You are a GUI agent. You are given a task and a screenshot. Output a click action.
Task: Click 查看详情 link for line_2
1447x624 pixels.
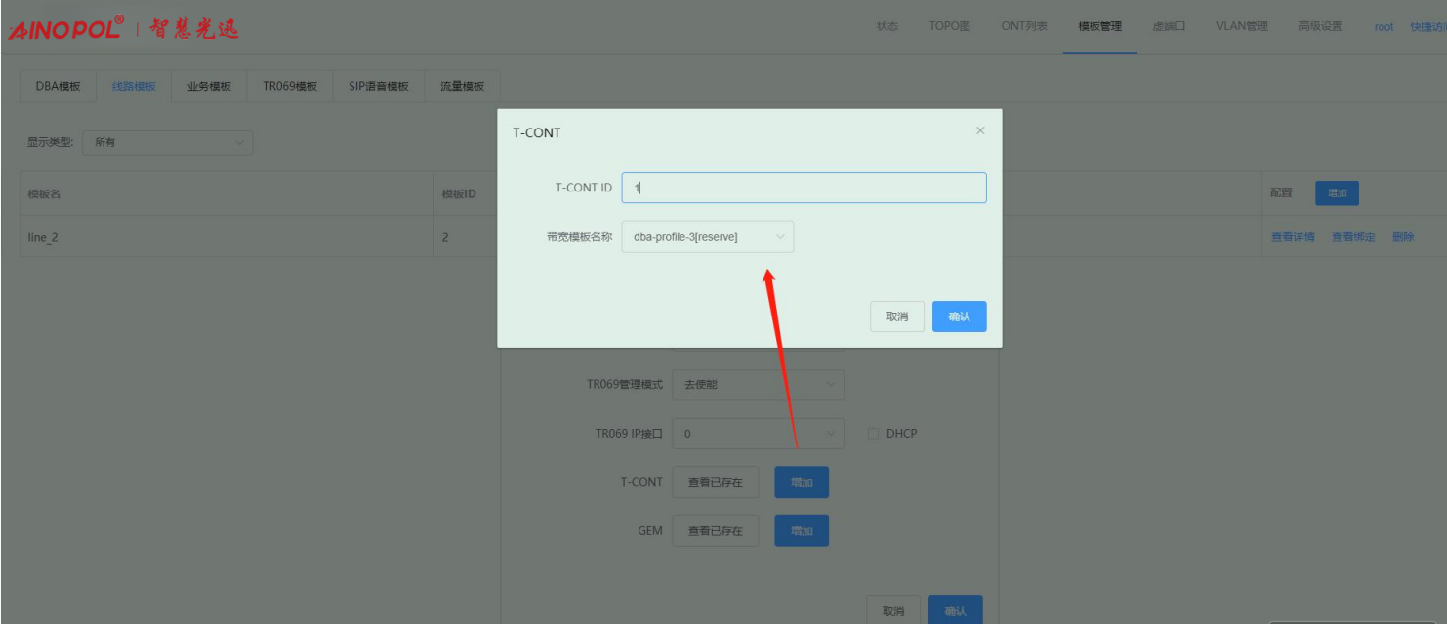(1292, 237)
